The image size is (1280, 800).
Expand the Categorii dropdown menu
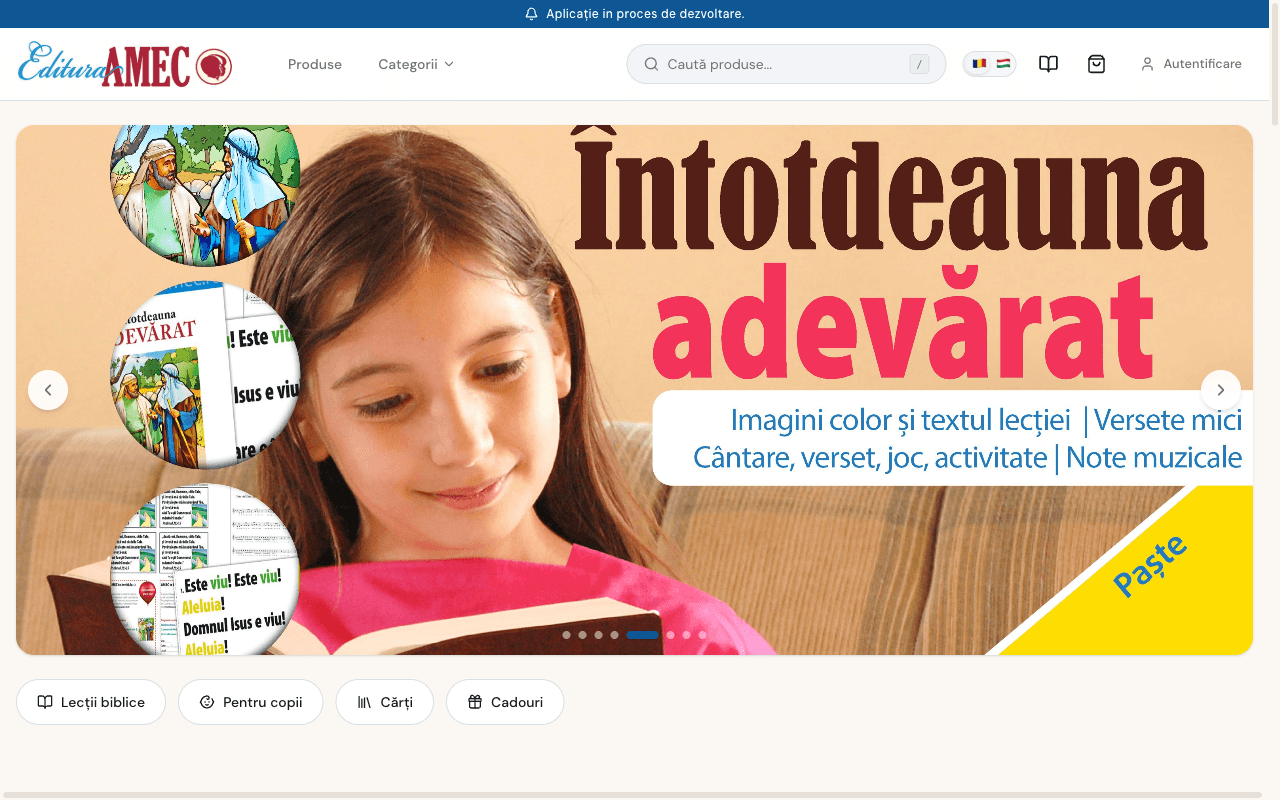tap(416, 64)
